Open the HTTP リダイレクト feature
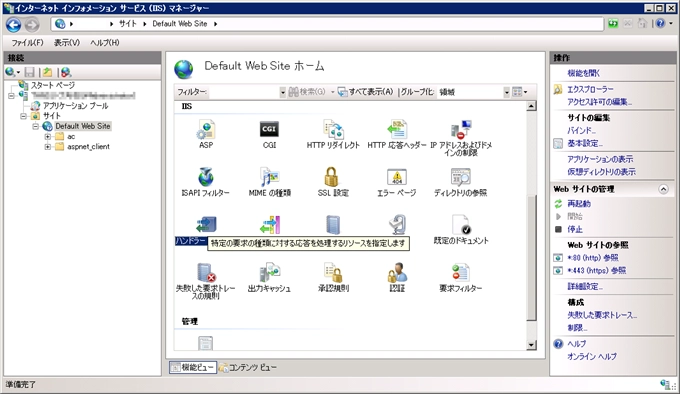680x394 pixels. click(333, 135)
